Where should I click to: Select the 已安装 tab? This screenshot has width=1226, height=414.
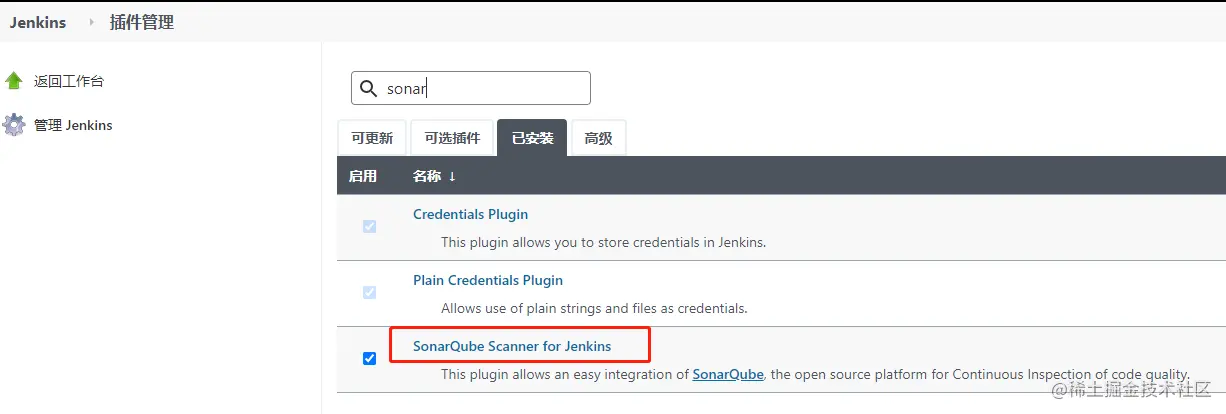pyautogui.click(x=532, y=138)
